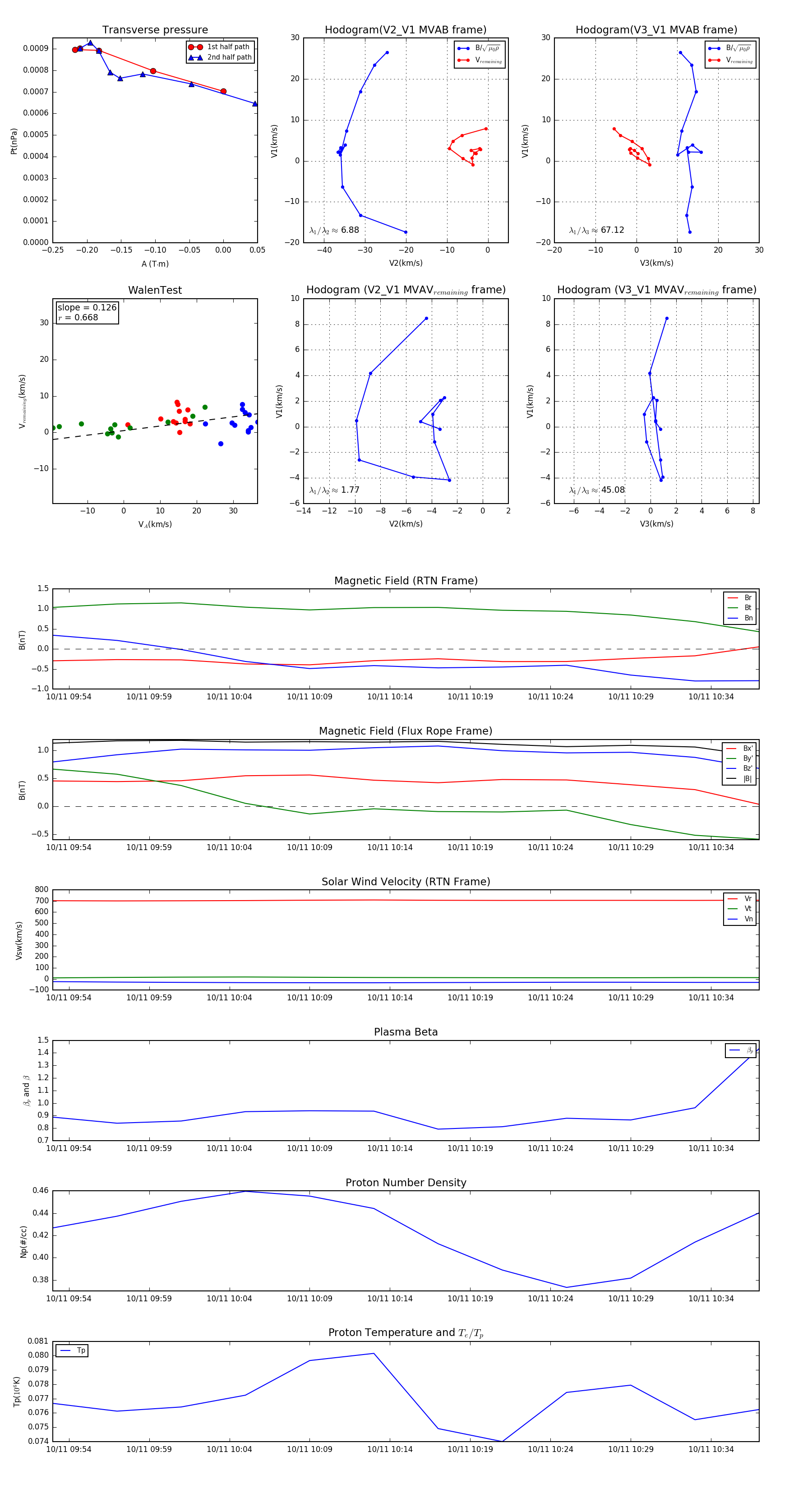Click '1st half path' legend entry
812x1489 pixels.
coord(220,47)
